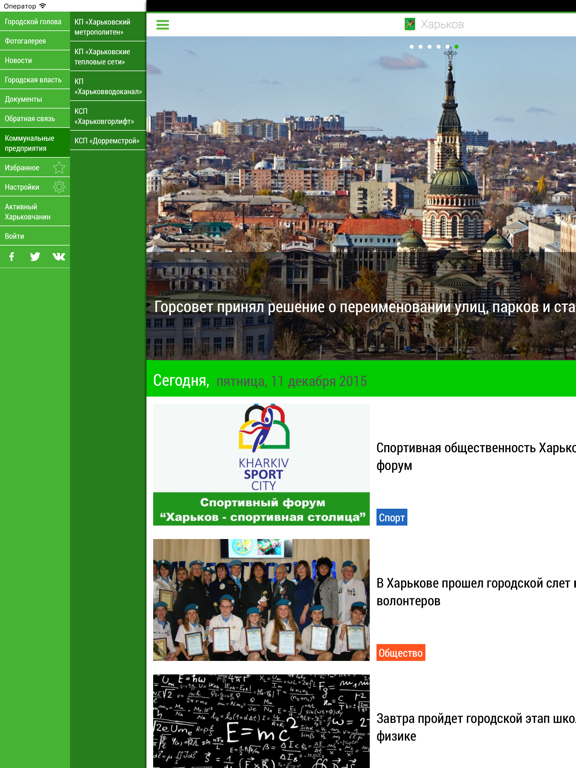Select the active green carousel dot
Viewport: 576px width, 768px height.
click(x=456, y=47)
